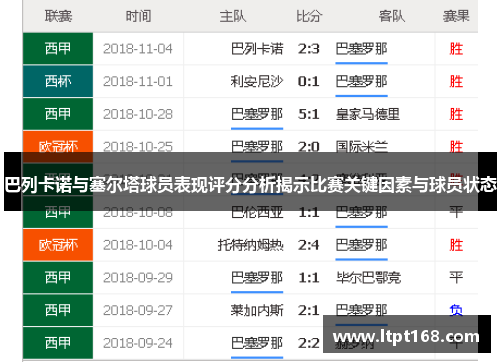This screenshot has width=500, height=362.
Task: Open 巴塞罗那 home team in 2018-10-28 row
Action: pos(257,114)
